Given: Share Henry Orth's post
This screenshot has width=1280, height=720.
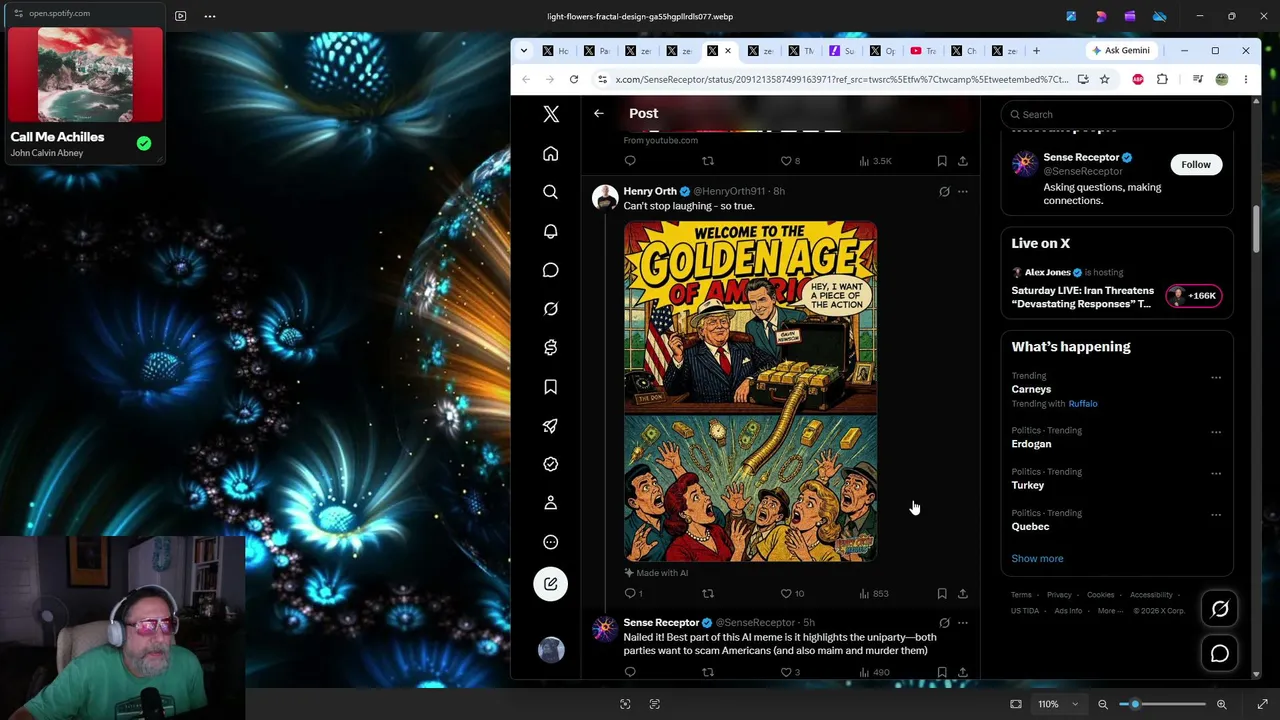Looking at the screenshot, I should (963, 594).
